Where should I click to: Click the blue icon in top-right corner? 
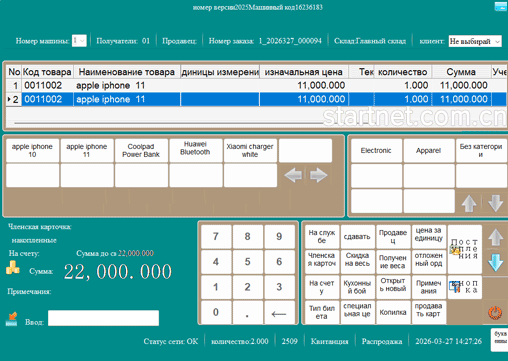[501, 6]
